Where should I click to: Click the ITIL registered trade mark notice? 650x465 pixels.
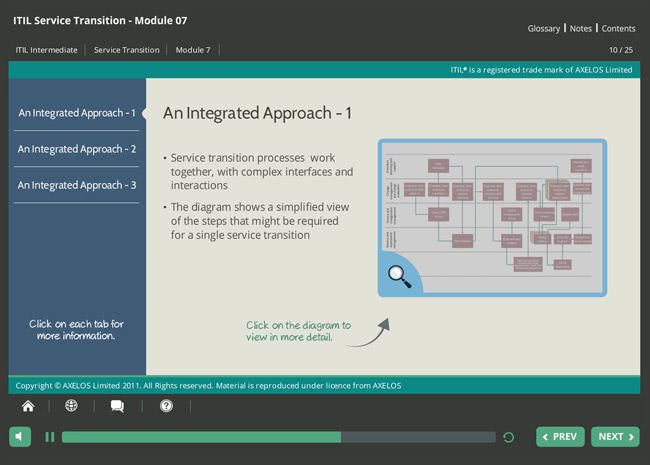(x=541, y=70)
